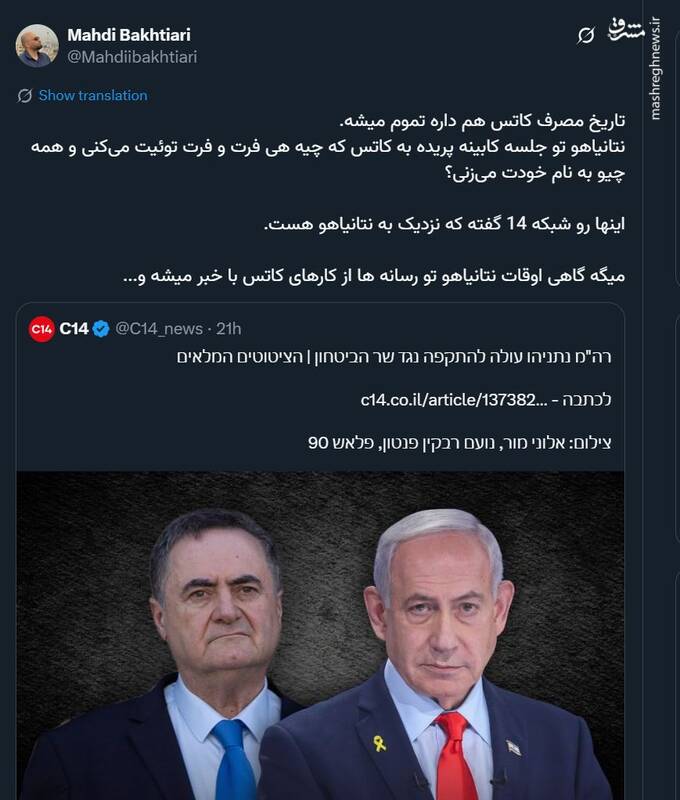Click the translation icon beside Show translation
This screenshot has width=680, height=800.
24,95
